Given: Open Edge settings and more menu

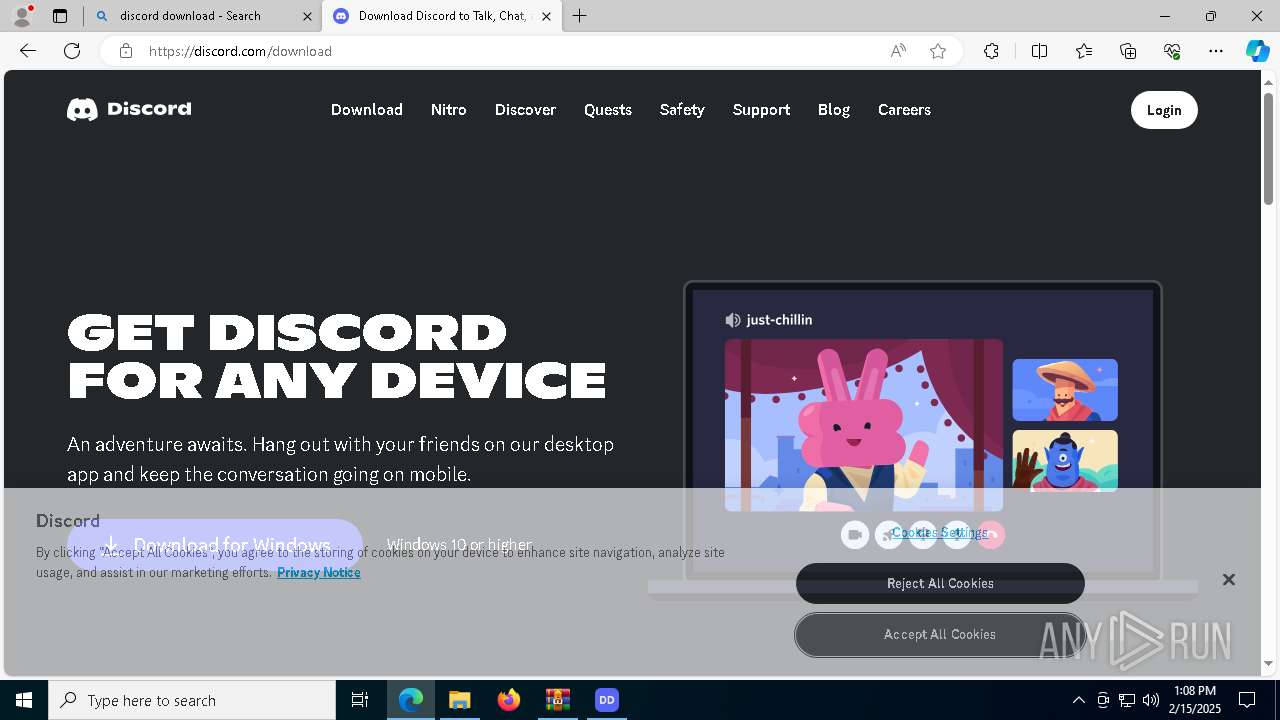Looking at the screenshot, I should pos(1216,51).
